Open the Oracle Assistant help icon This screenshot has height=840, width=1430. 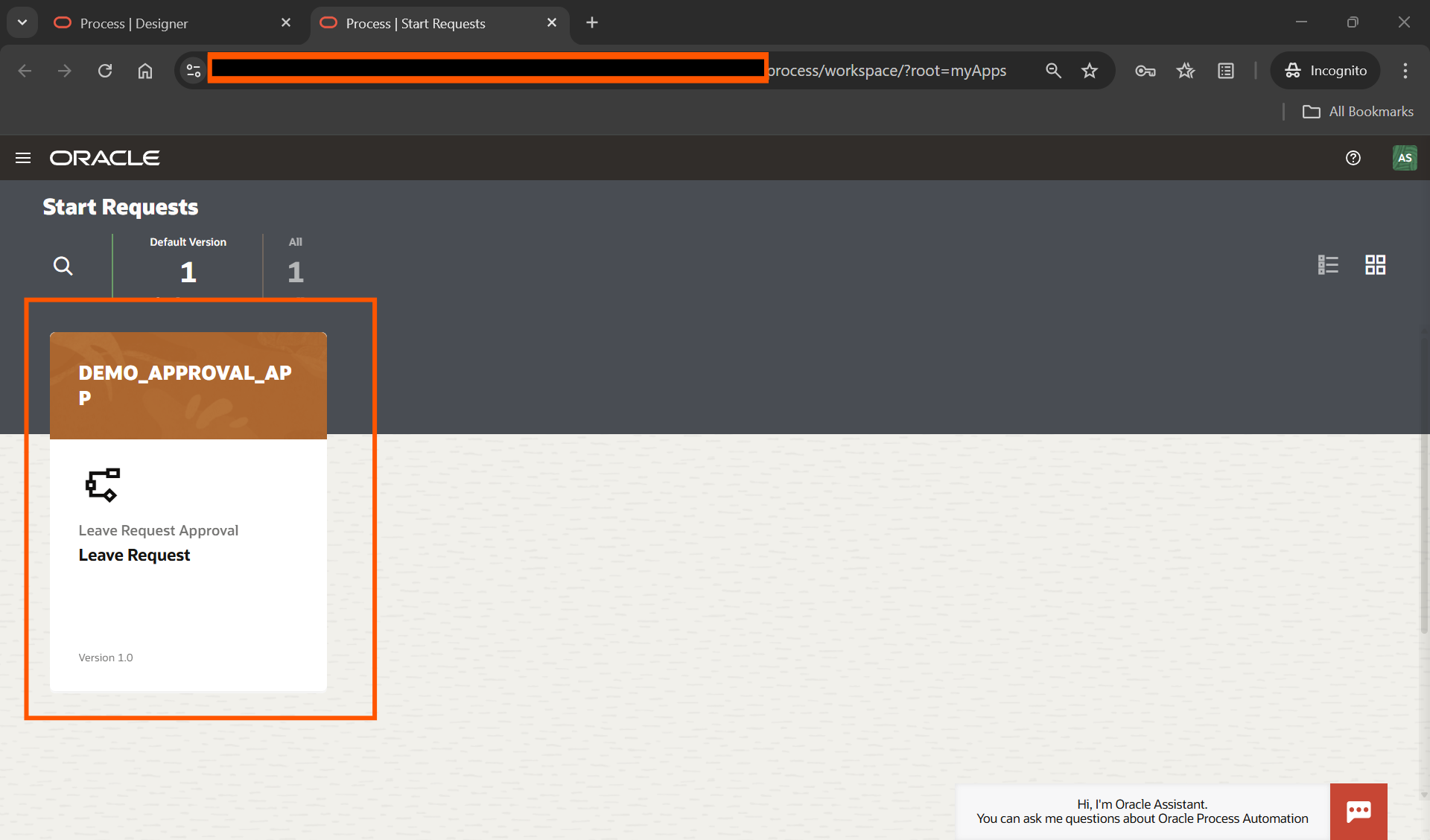1353,158
